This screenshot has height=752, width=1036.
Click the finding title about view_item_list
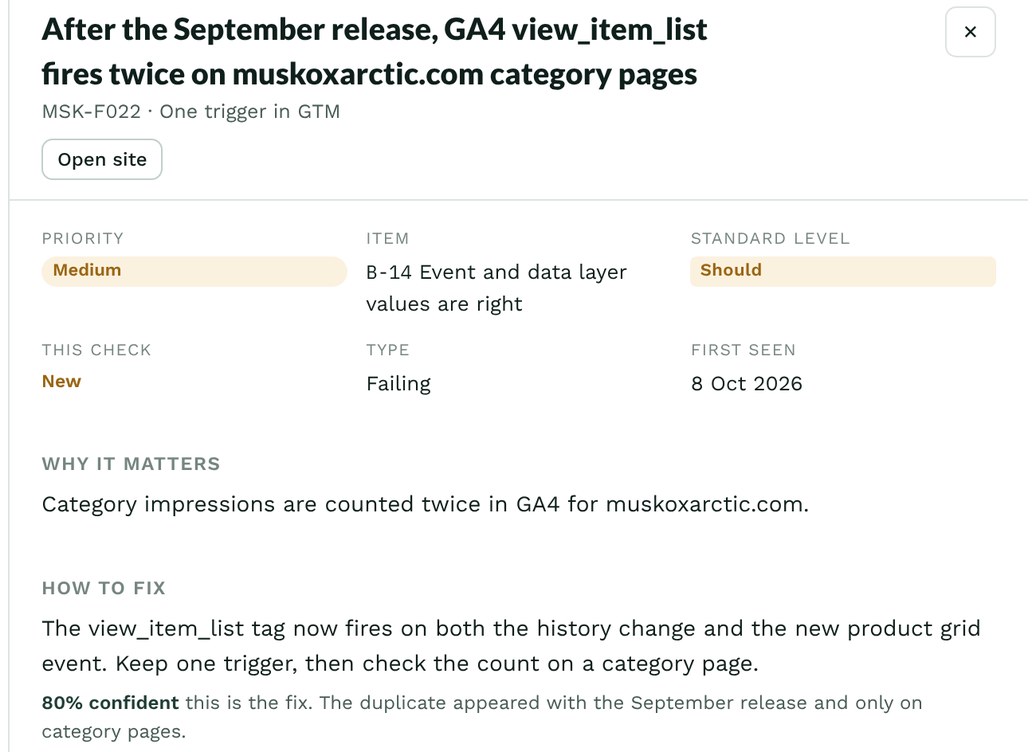coord(374,52)
